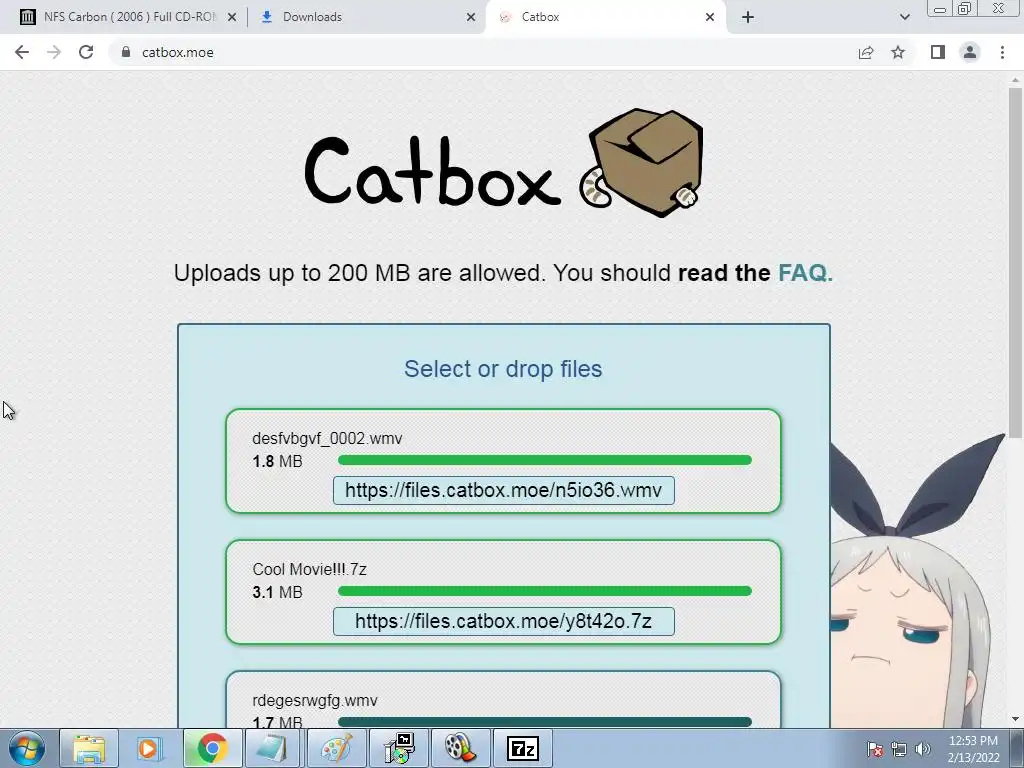Click the desfvbgvf_0002.wmv file name
The image size is (1024, 768).
pos(327,438)
